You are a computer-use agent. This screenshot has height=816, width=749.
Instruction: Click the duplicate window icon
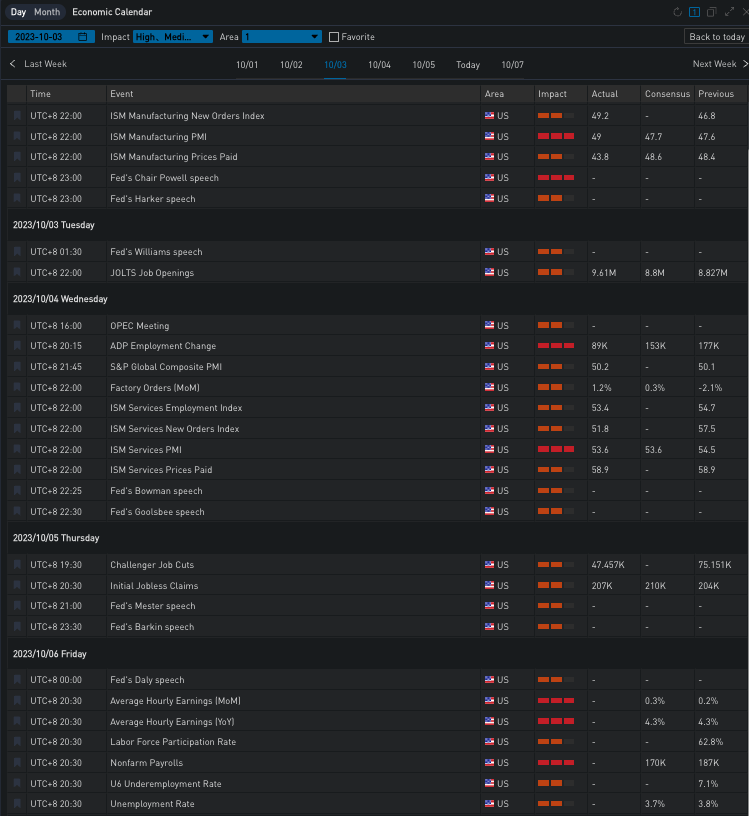(711, 12)
